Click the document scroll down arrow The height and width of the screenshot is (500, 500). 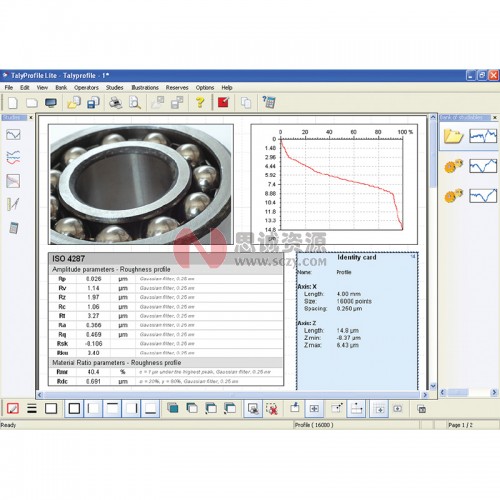pos(433,386)
